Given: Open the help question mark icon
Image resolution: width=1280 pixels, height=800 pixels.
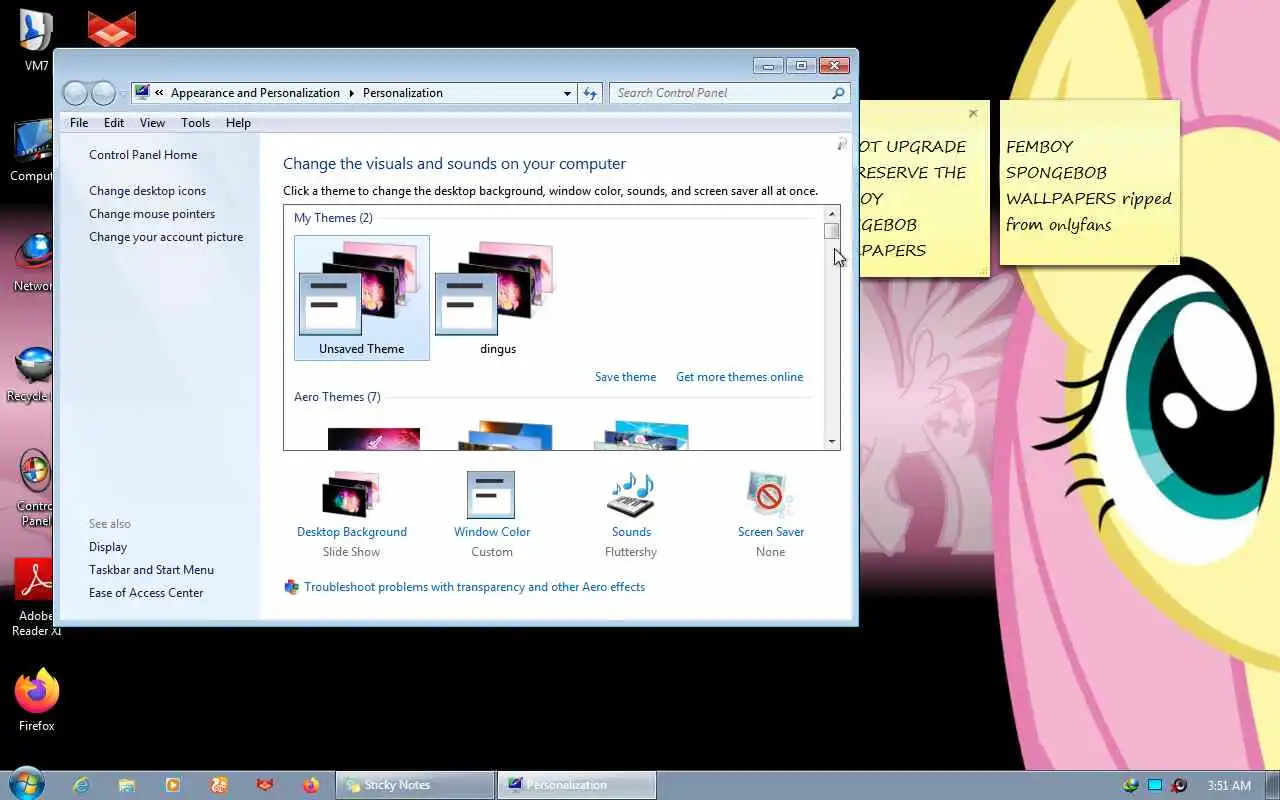Looking at the screenshot, I should tap(842, 144).
